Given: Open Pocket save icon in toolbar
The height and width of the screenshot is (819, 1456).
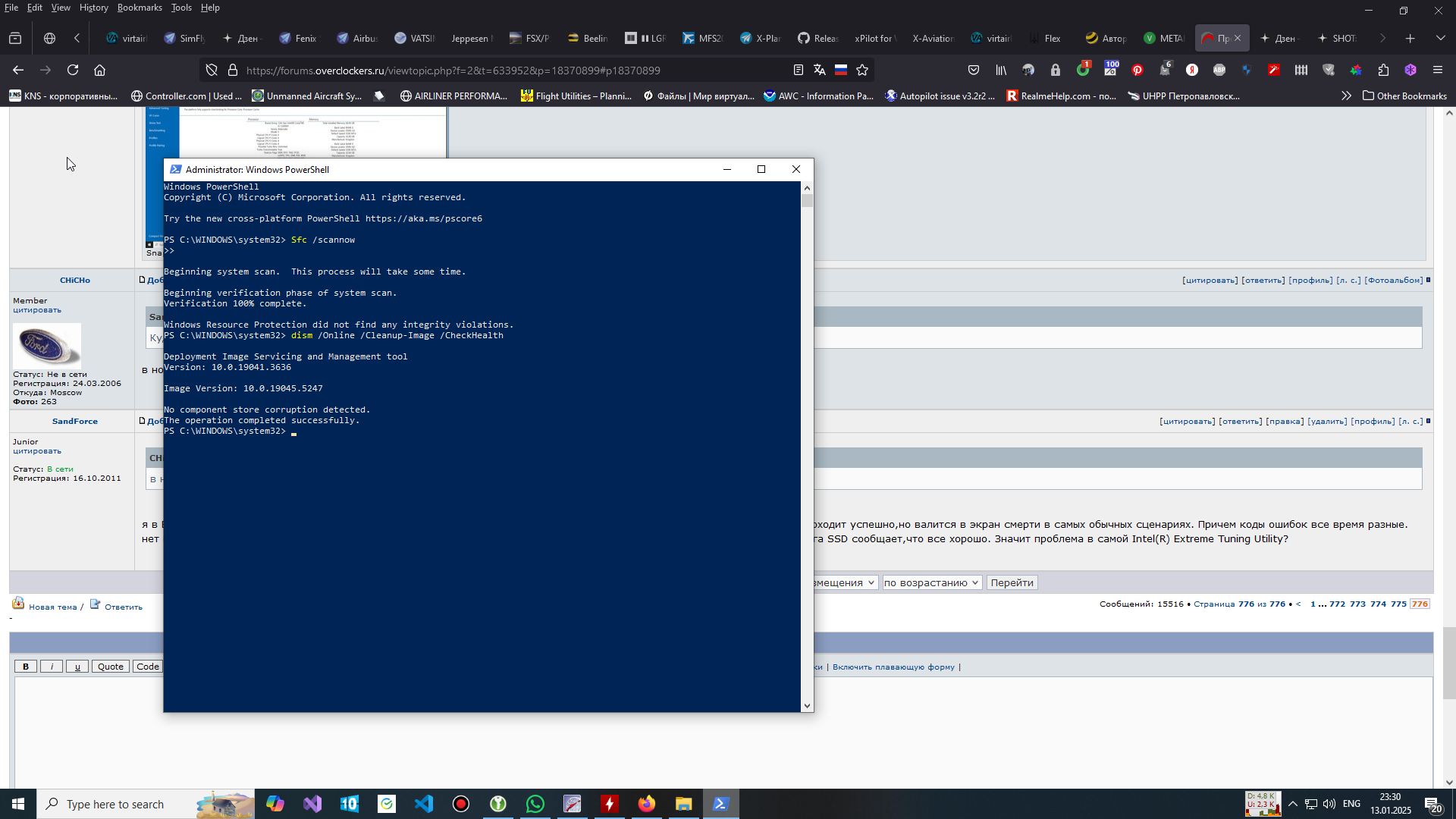Looking at the screenshot, I should [974, 70].
